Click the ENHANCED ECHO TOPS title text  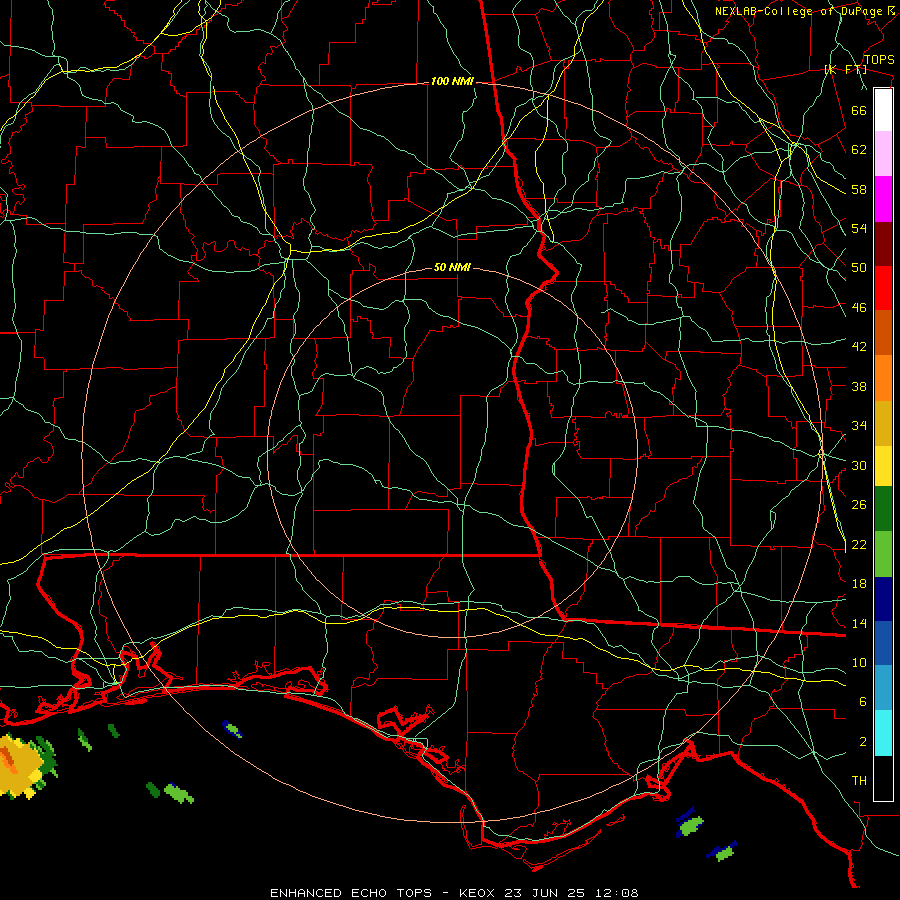[x=351, y=893]
